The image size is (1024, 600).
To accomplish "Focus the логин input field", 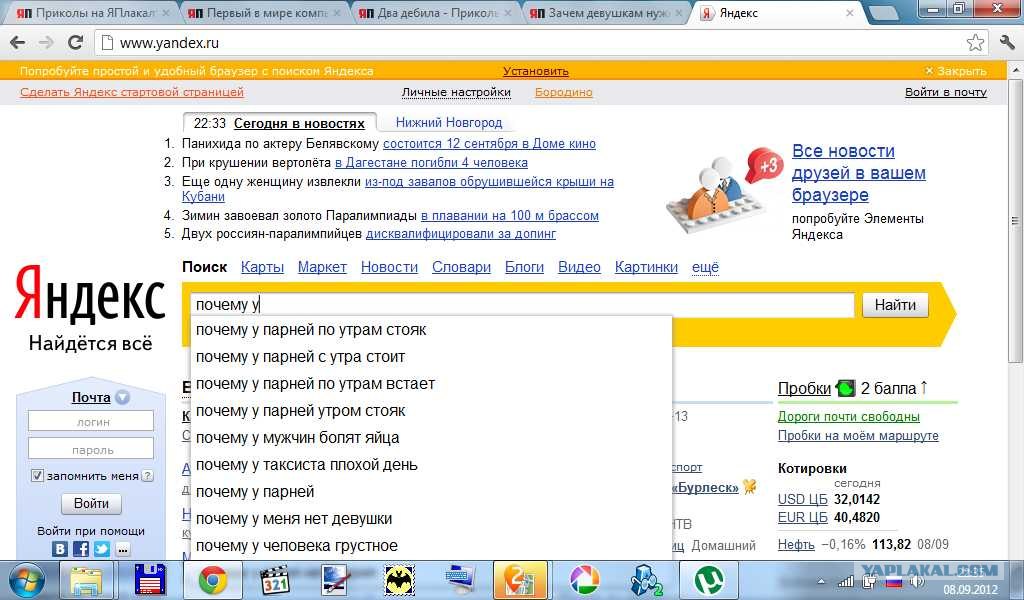I will (91, 421).
